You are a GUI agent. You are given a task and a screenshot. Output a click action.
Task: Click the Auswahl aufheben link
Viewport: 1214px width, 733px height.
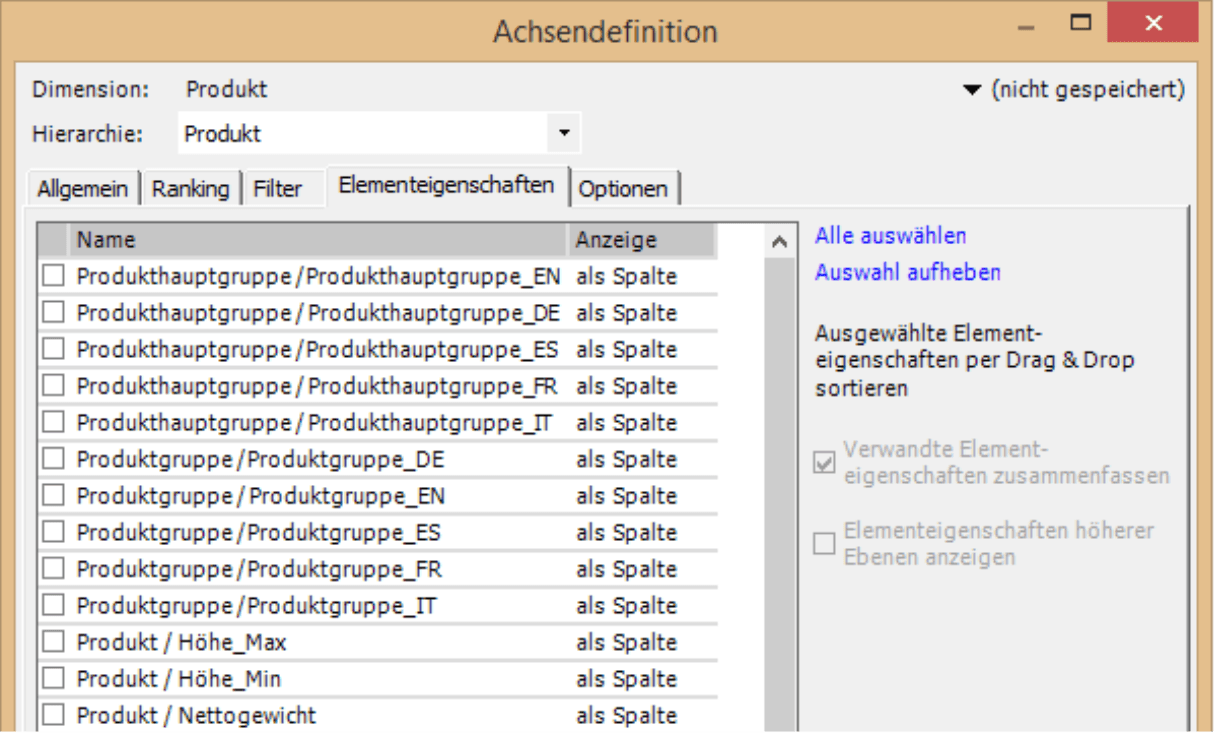[907, 272]
